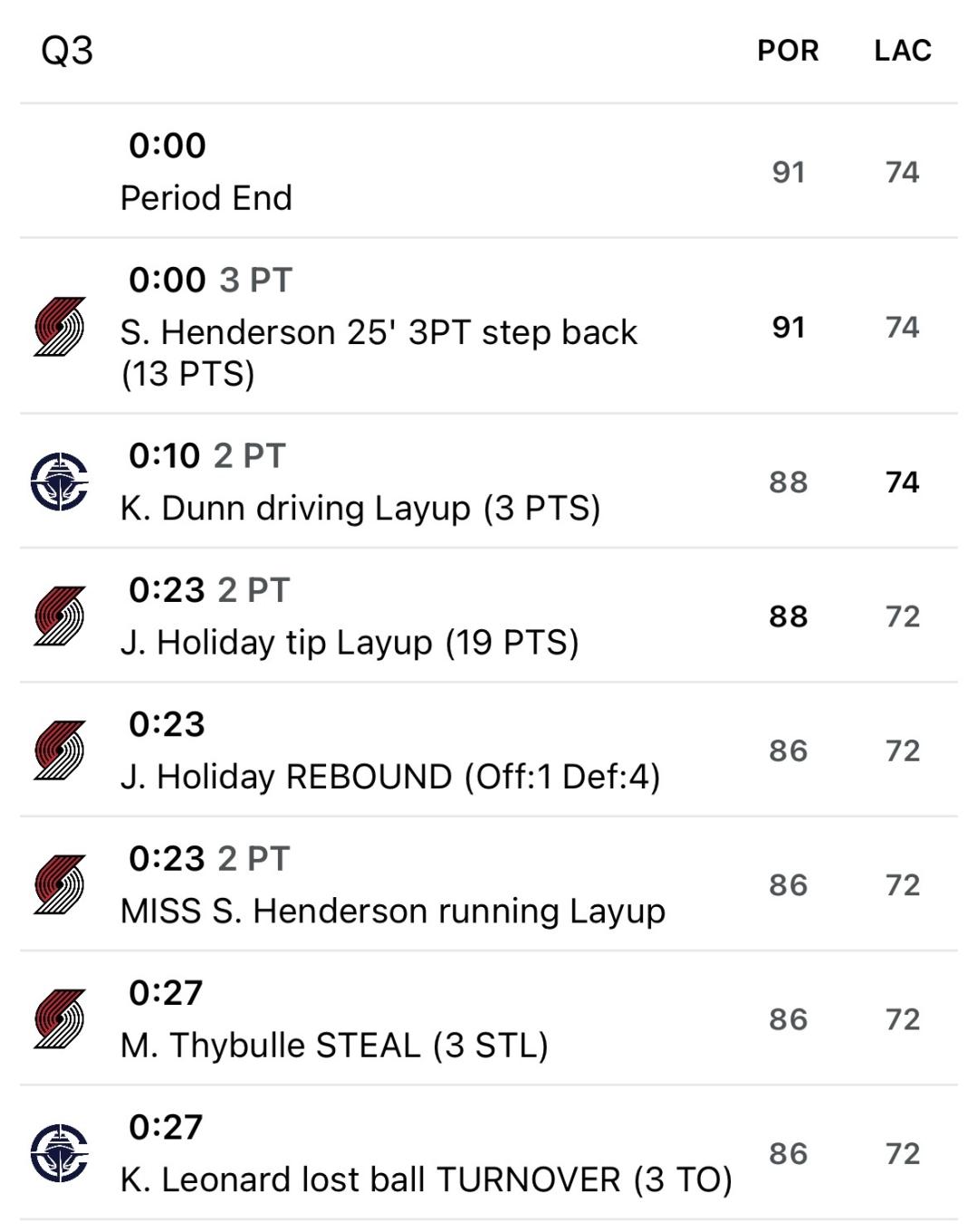The height and width of the screenshot is (1232, 978).
Task: Open K. Dunn driving Layup play
Action: [360, 509]
